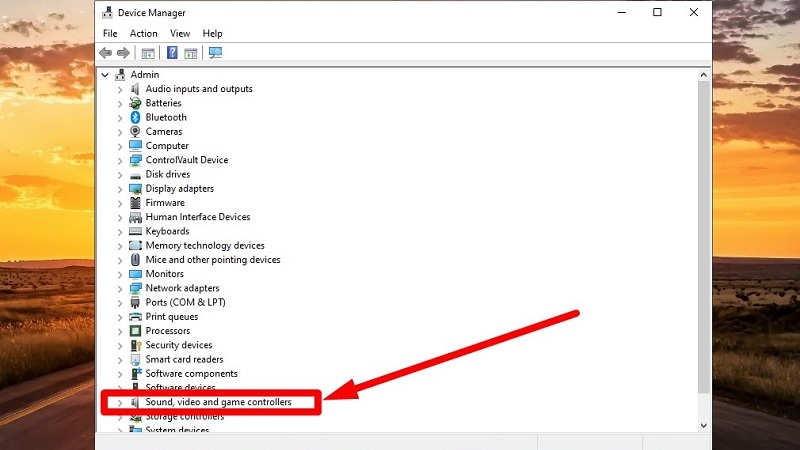Open the File menu
Viewport: 800px width, 450px height.
click(x=110, y=33)
